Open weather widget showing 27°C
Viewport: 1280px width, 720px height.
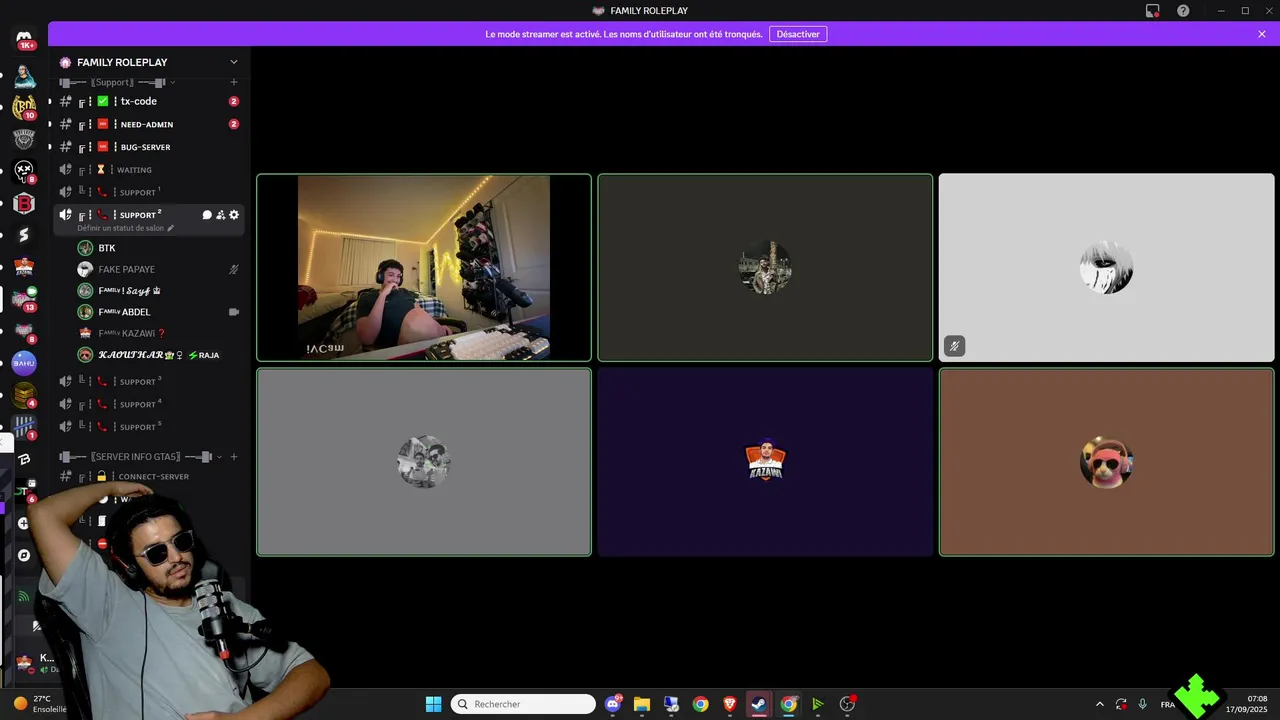[x=38, y=704]
